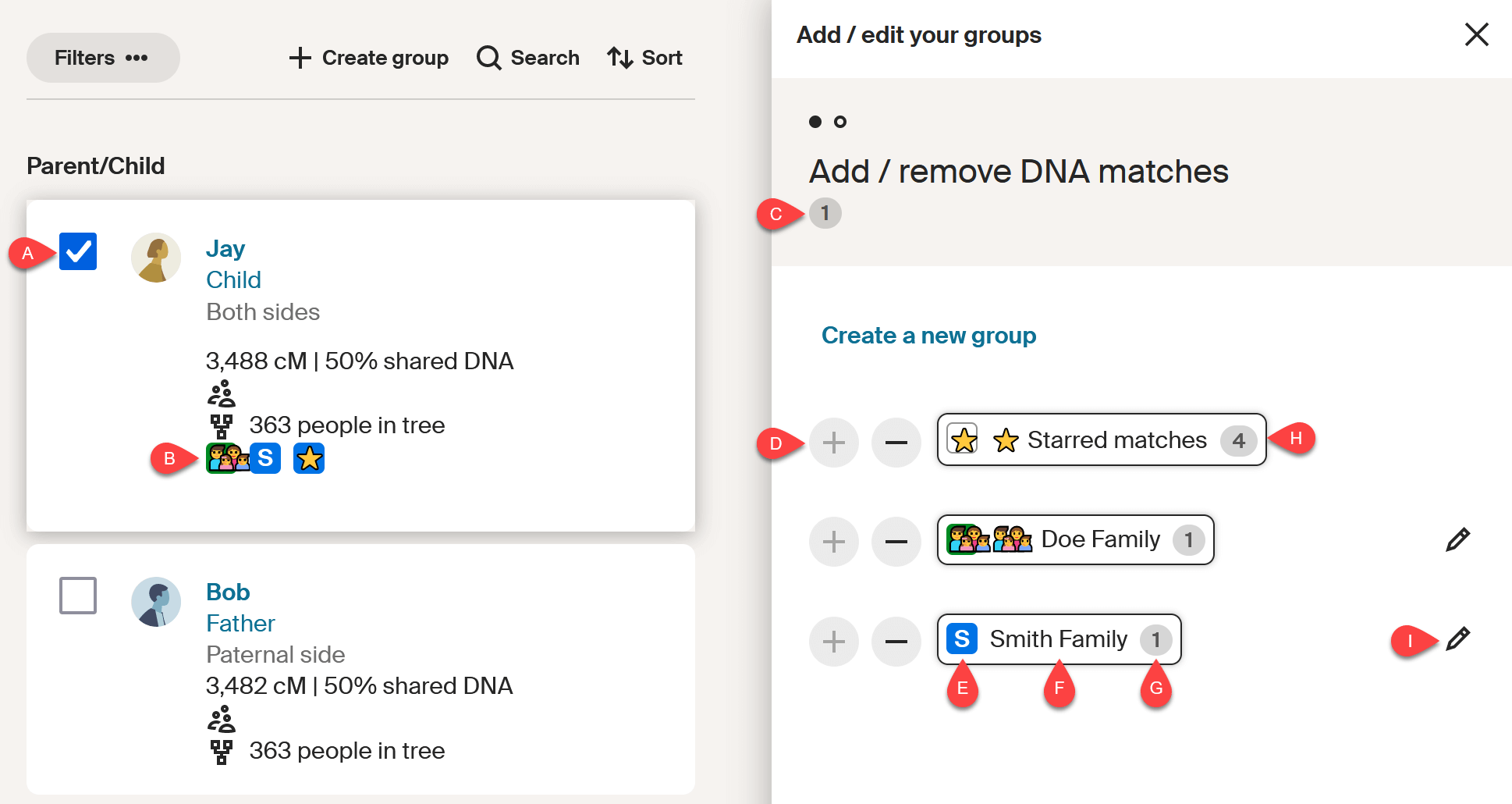The width and height of the screenshot is (1512, 804).
Task: Click the star badge on Jay's match
Action: pos(308,459)
